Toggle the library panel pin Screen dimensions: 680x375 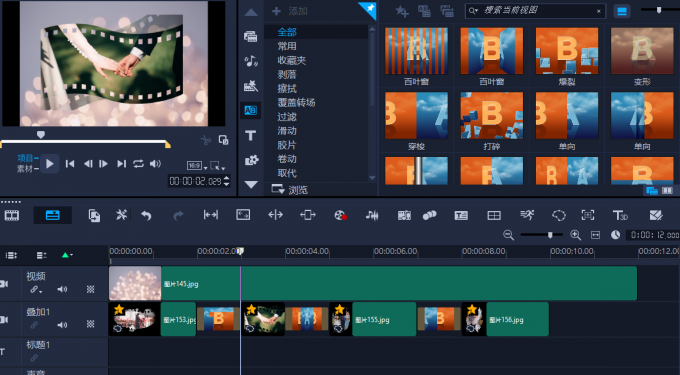[368, 10]
